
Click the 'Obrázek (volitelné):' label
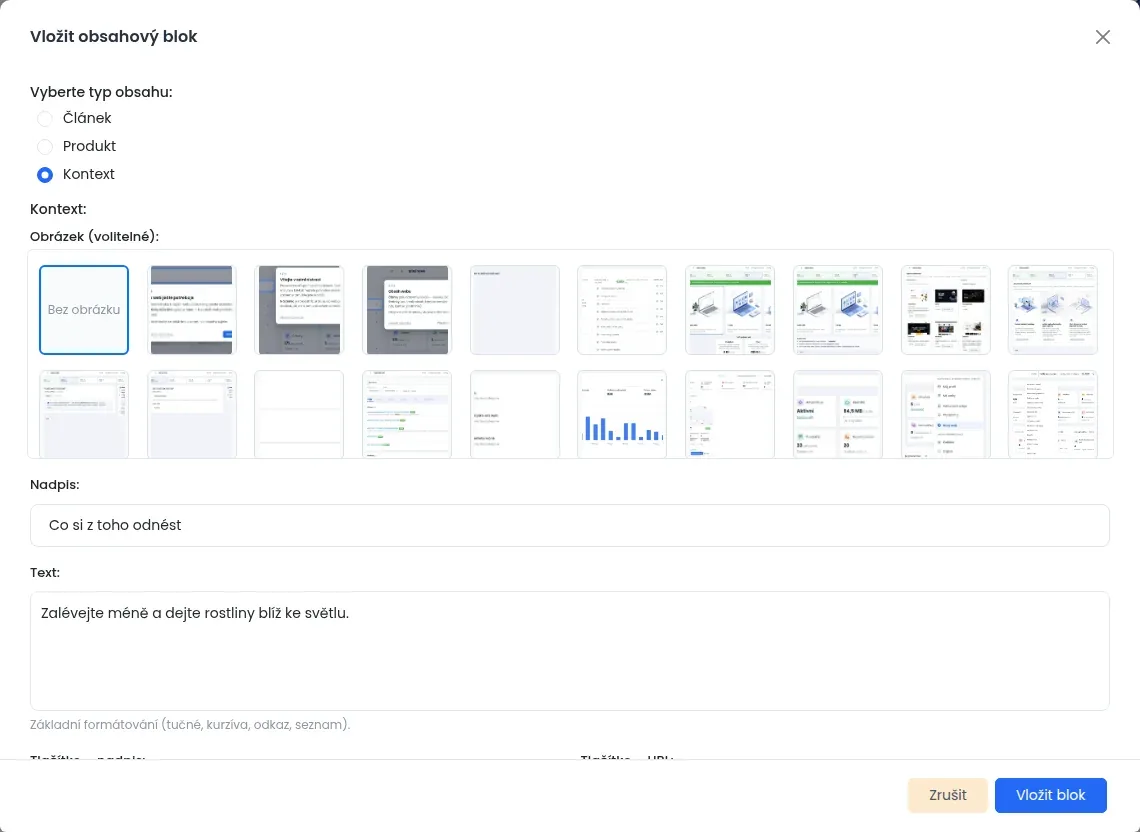[x=95, y=236]
